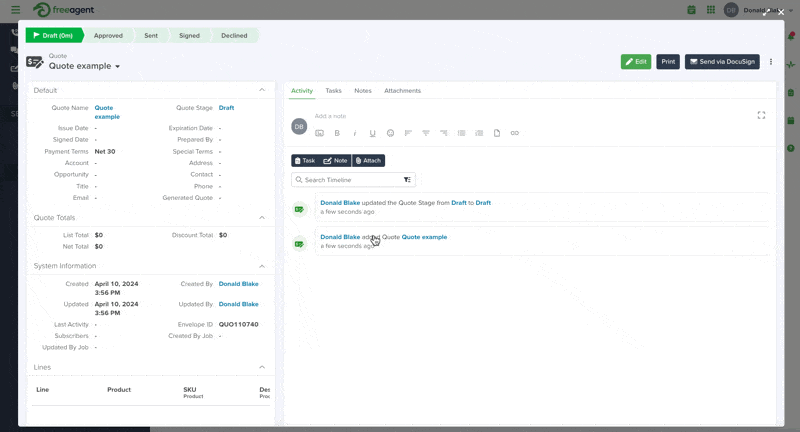Viewport: 800px width, 432px height.
Task: Open the apps grid icon
Action: click(x=711, y=10)
